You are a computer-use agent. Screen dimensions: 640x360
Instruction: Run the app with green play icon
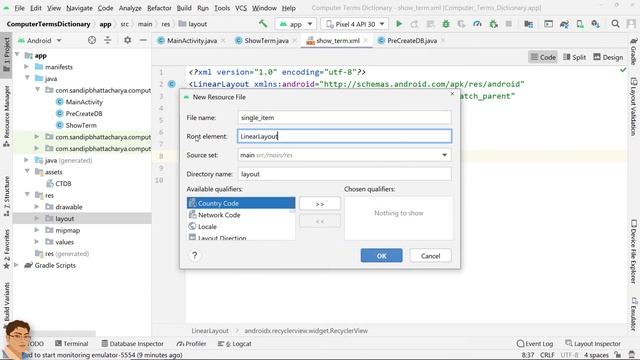pos(399,24)
